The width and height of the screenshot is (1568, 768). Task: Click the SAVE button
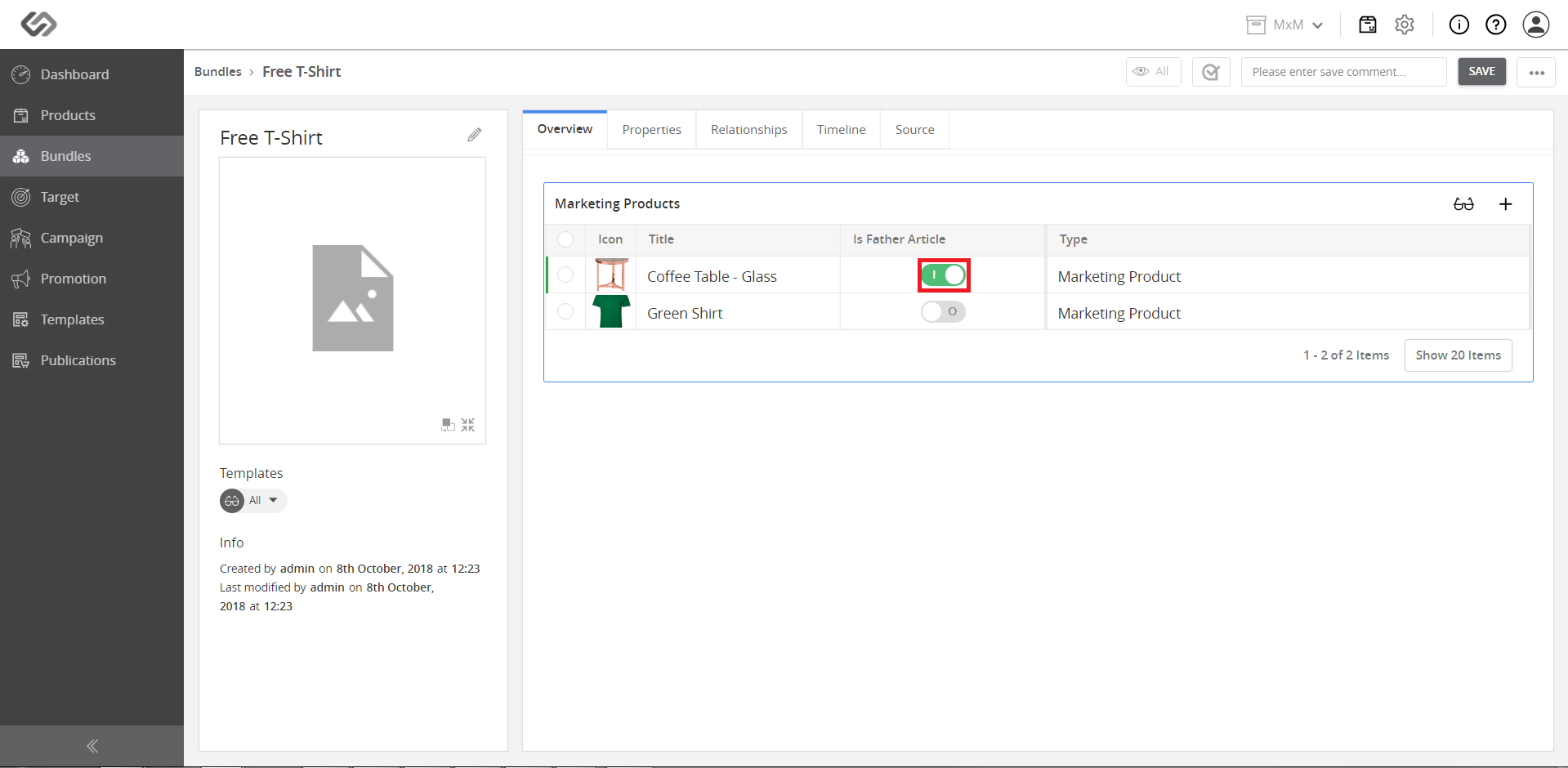click(x=1482, y=72)
